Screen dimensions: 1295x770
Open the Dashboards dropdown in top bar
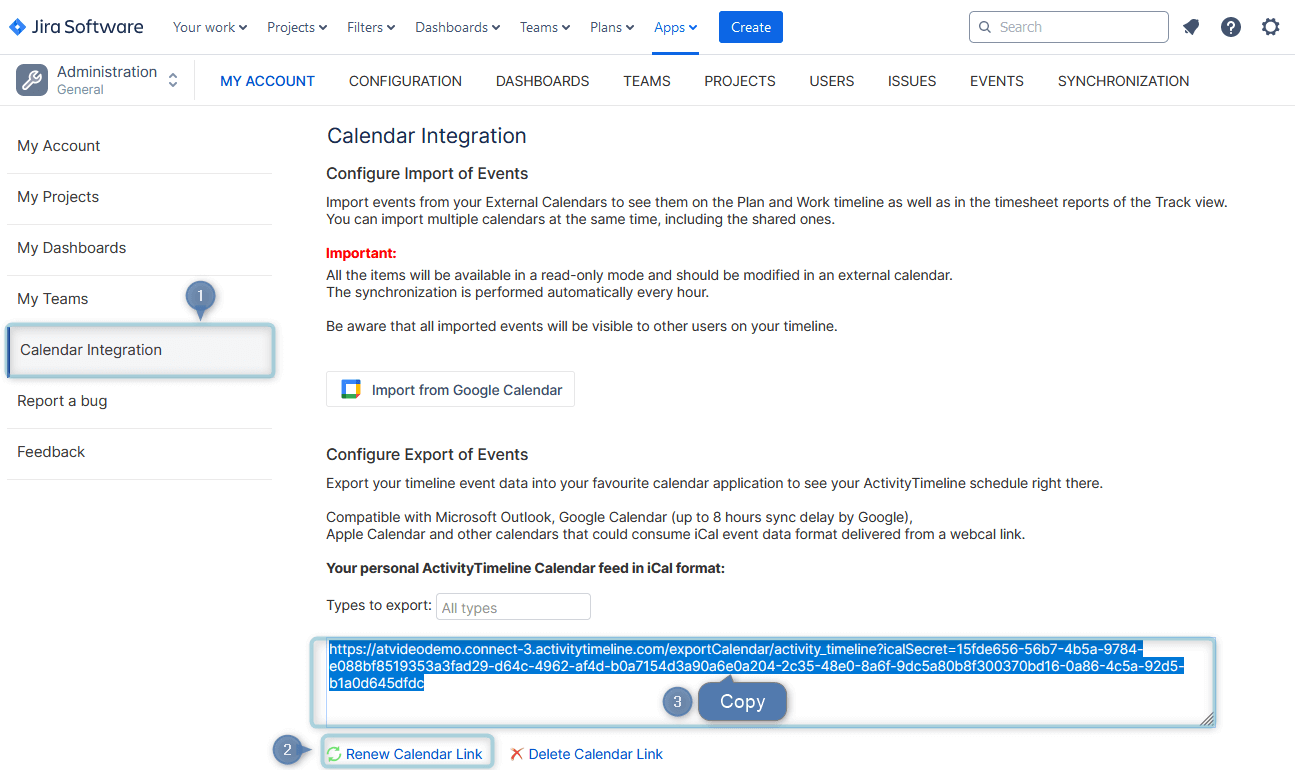coord(457,27)
